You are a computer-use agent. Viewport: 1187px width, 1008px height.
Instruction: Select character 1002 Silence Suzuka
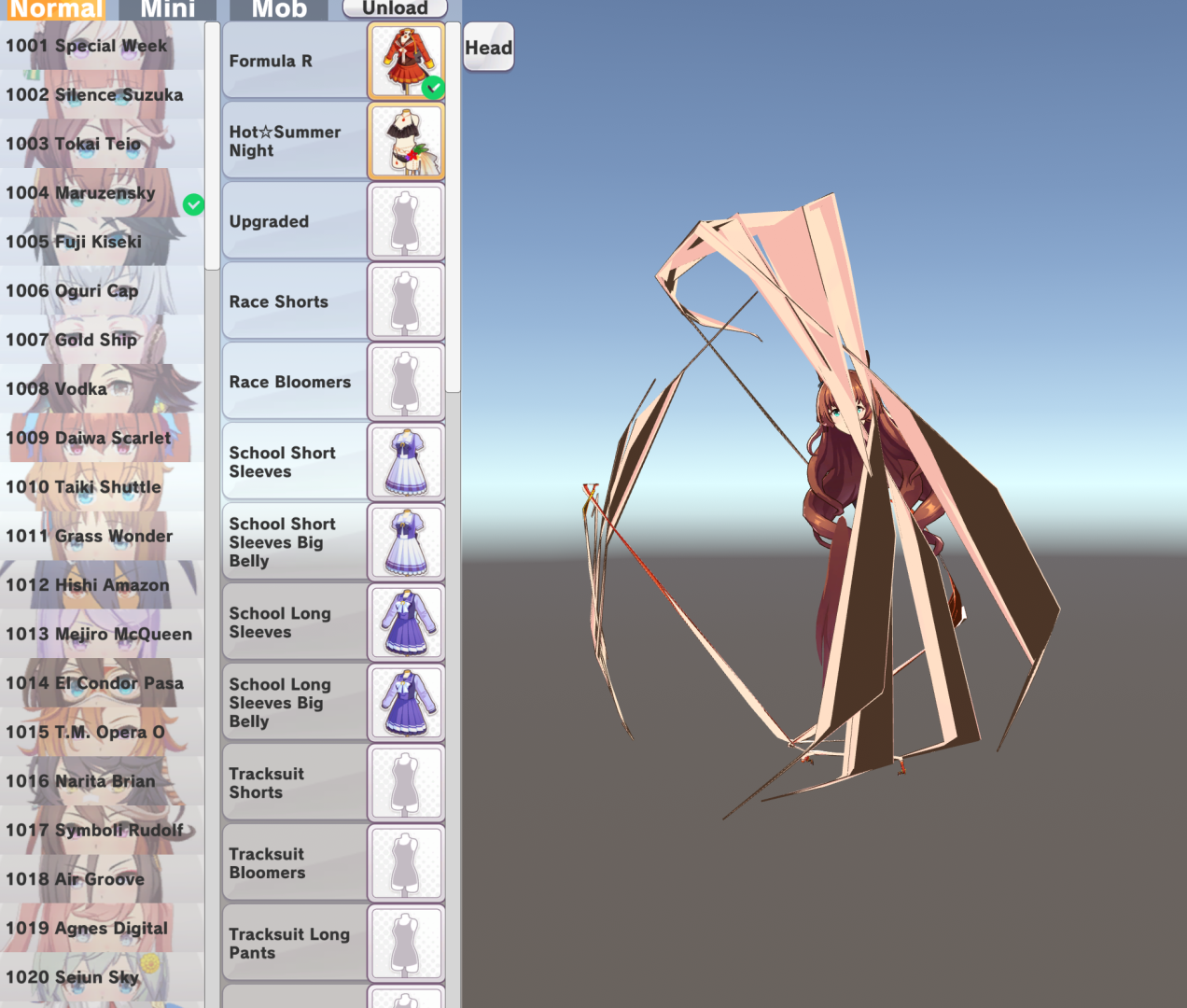coord(102,94)
